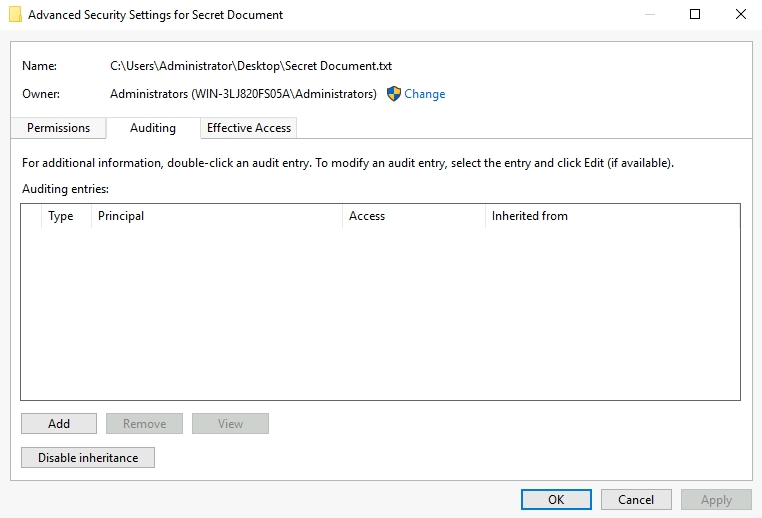Click the Access column header

click(367, 216)
